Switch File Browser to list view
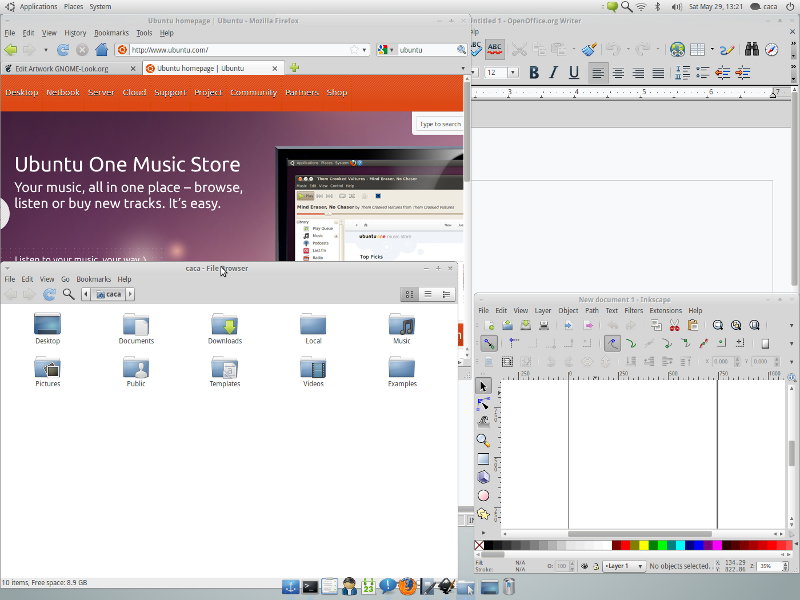 [428, 294]
